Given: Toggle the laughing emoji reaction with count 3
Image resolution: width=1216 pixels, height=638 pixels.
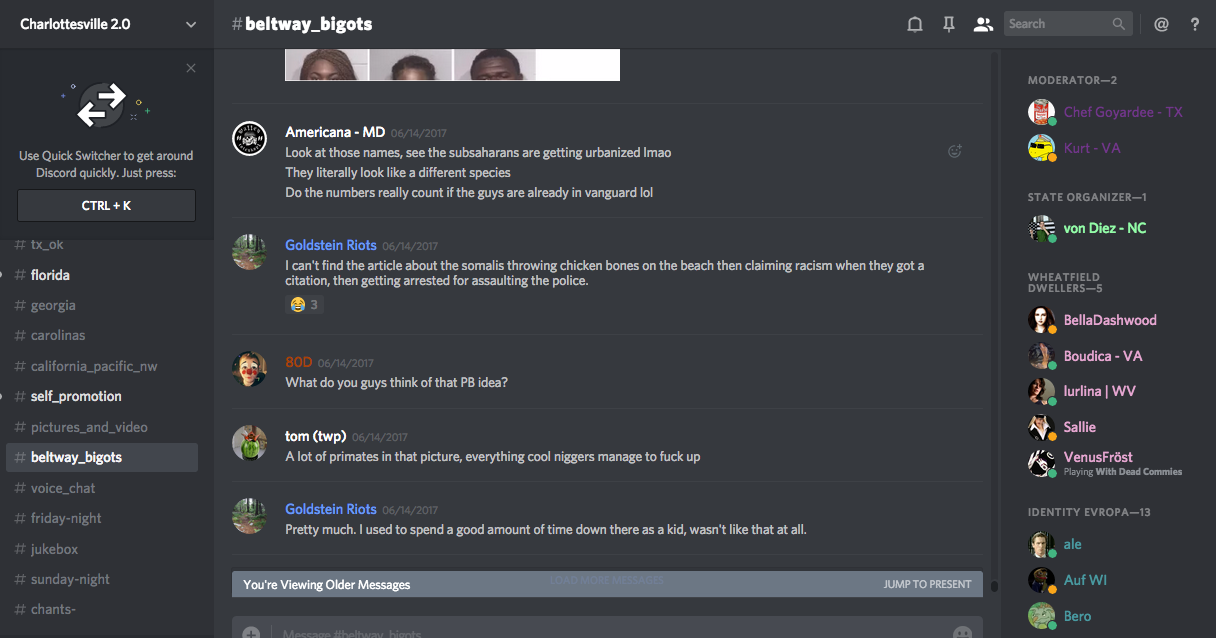Looking at the screenshot, I should pyautogui.click(x=304, y=304).
